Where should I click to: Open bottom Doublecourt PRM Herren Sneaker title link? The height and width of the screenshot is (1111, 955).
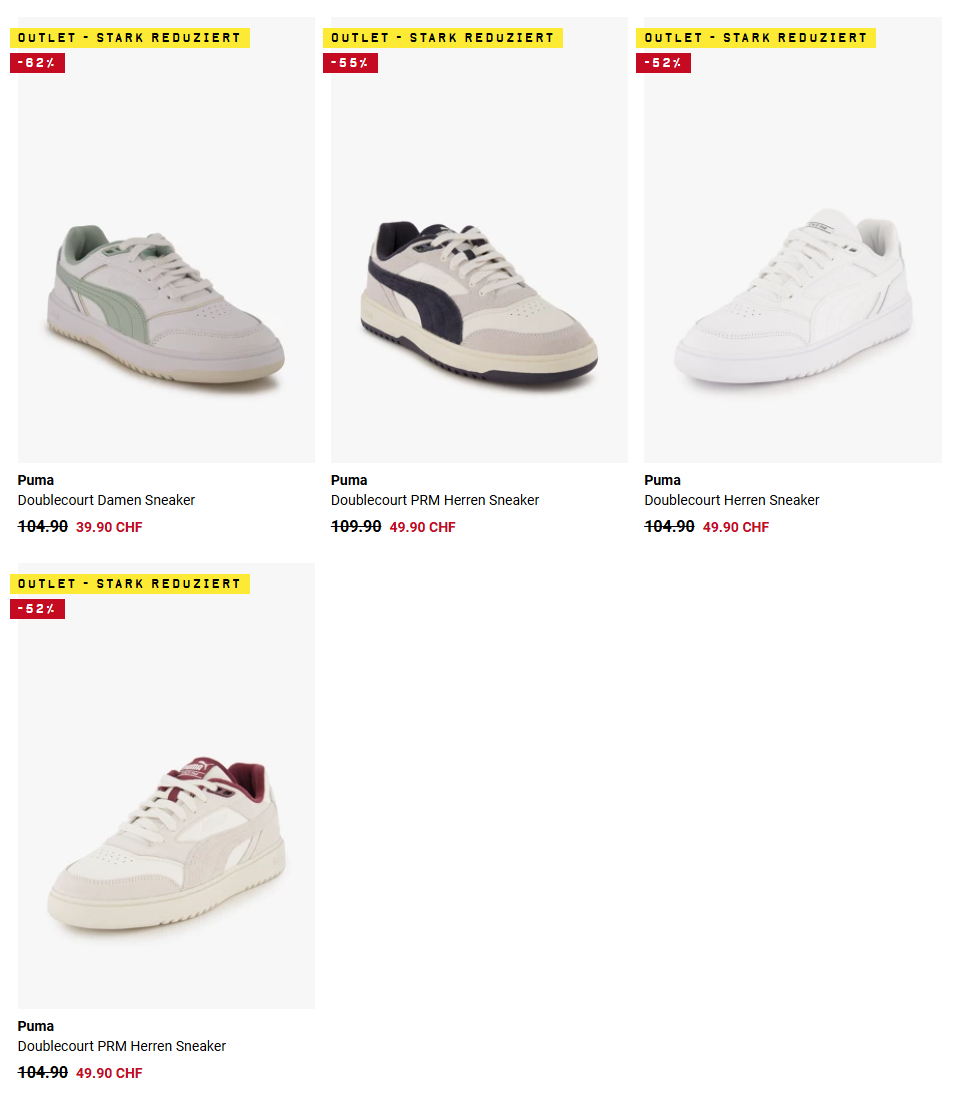tap(122, 1046)
